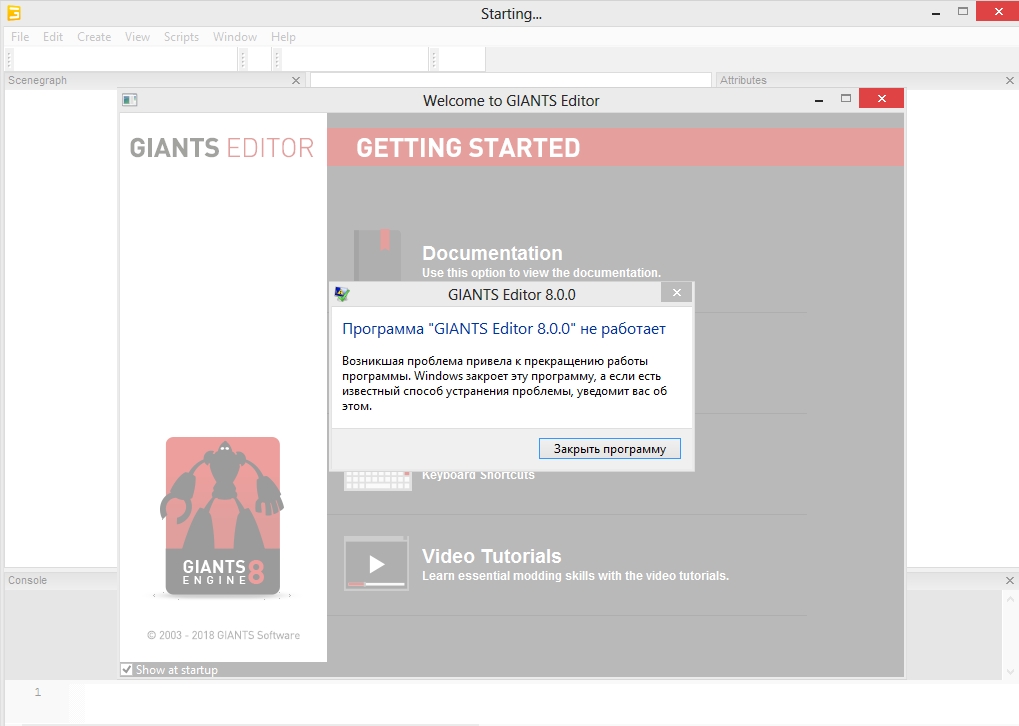Click the Welcome window's title bar icon

pos(129,100)
